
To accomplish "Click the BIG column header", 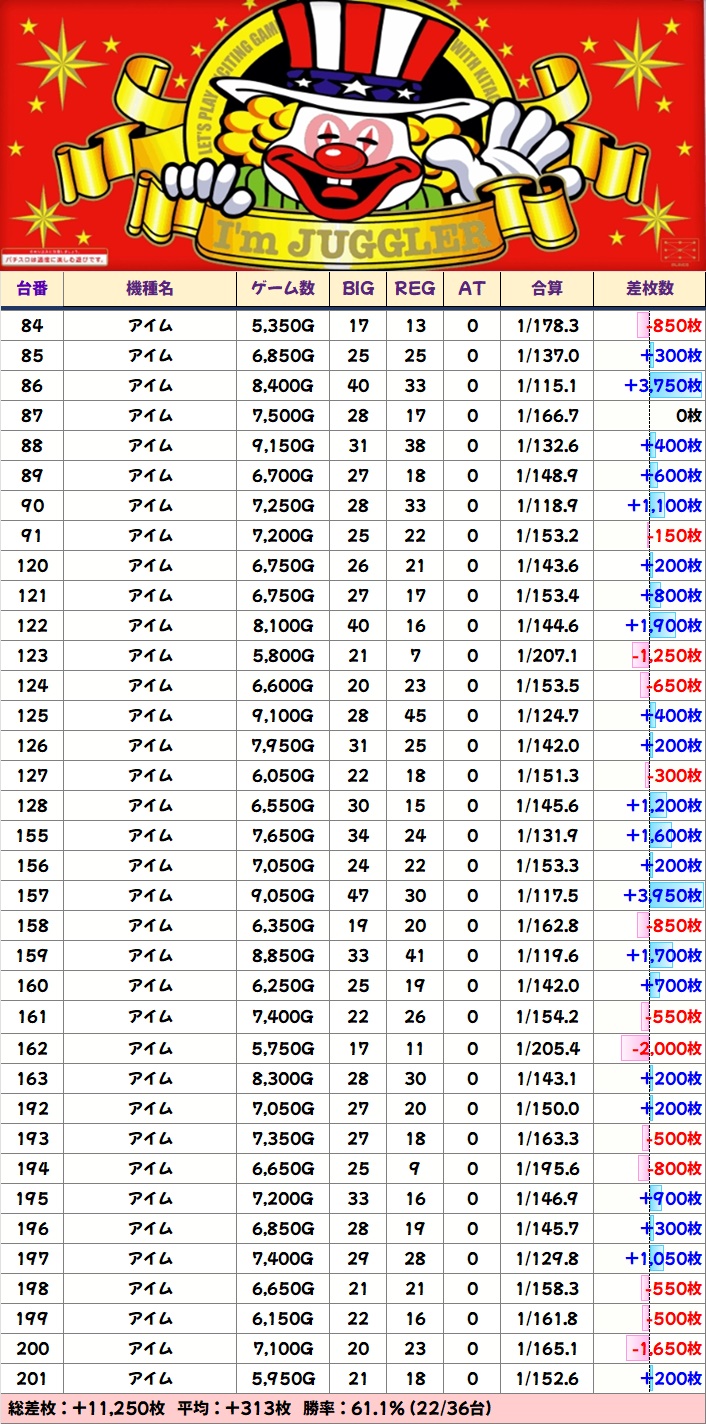I will coord(358,288).
